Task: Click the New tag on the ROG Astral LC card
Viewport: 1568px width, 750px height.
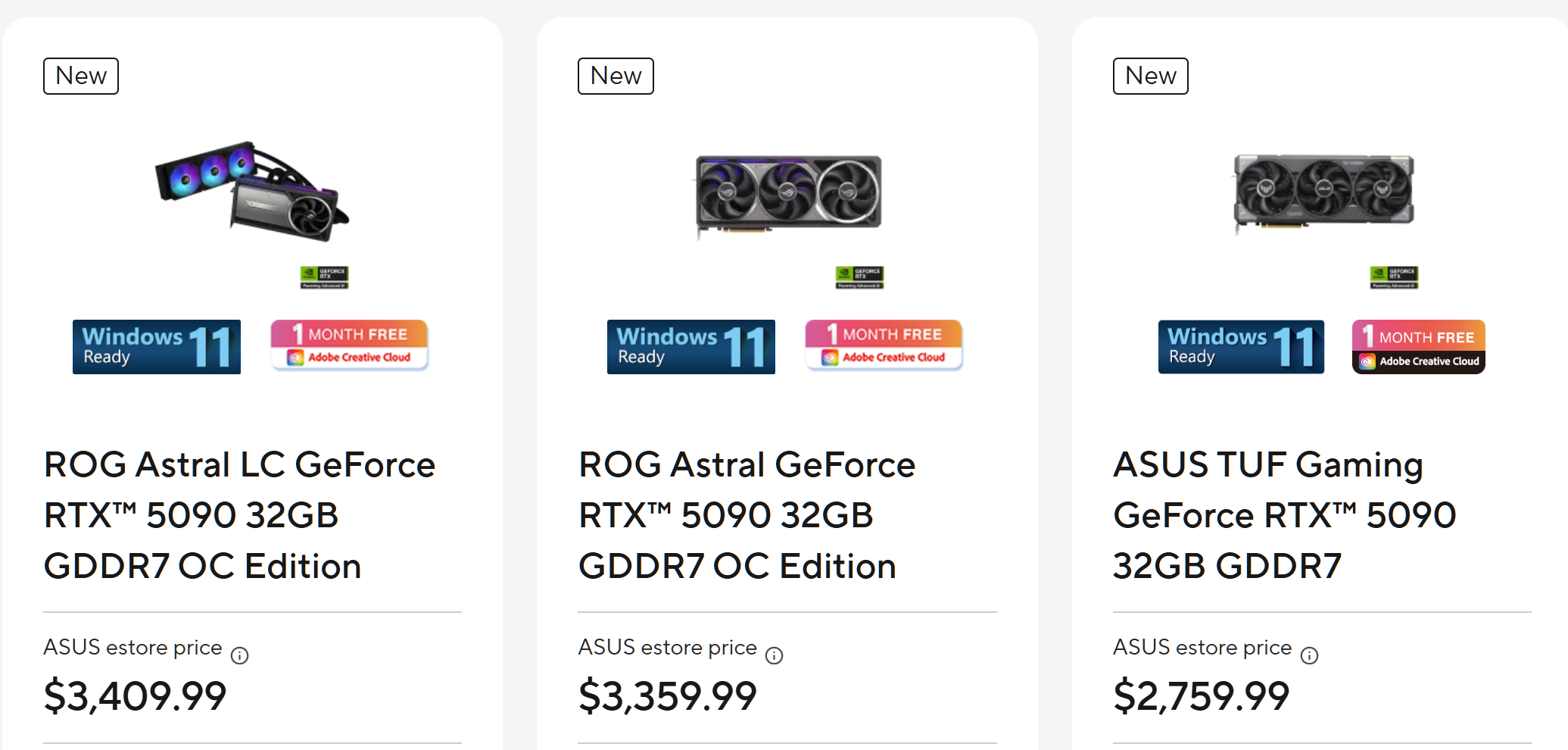Action: [x=81, y=76]
